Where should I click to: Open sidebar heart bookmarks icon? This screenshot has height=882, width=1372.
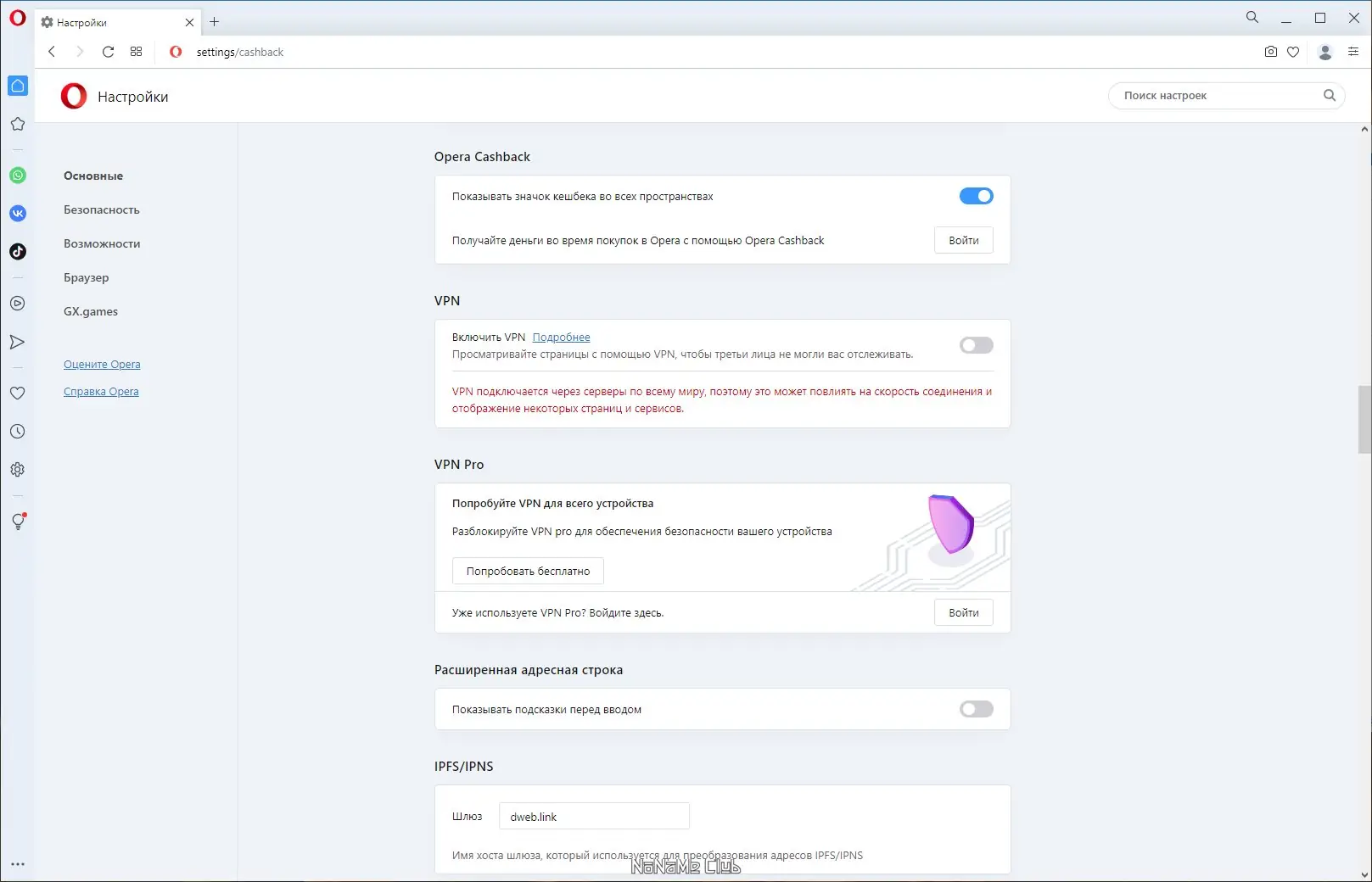click(x=18, y=394)
